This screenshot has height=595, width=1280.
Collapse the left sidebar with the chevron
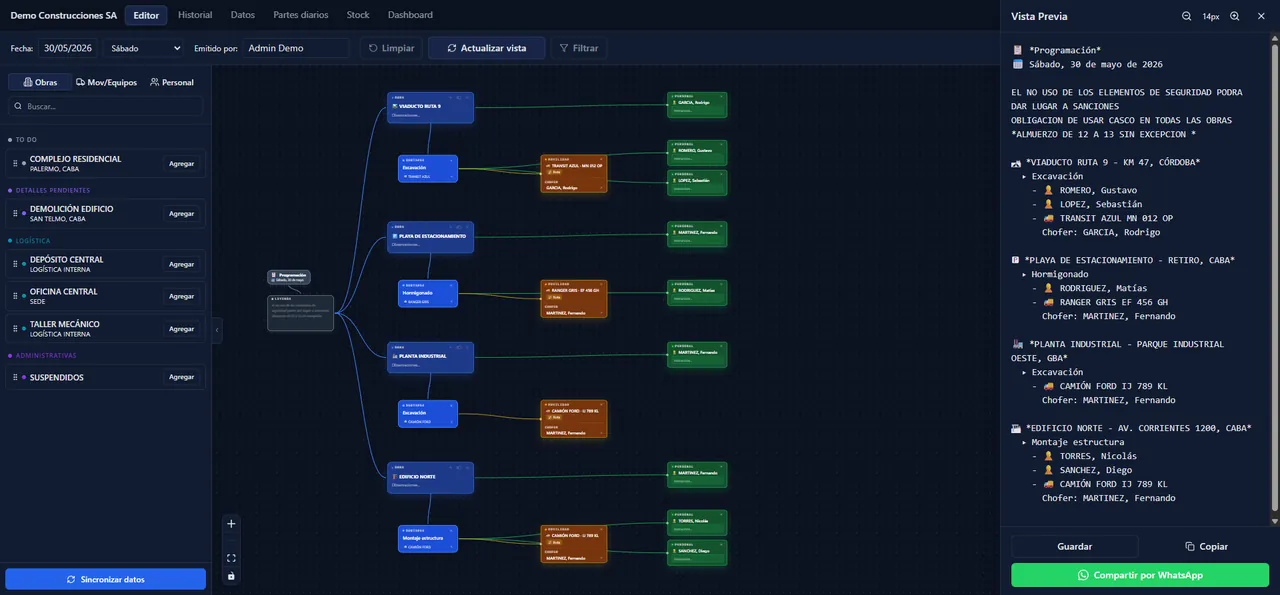click(x=217, y=329)
